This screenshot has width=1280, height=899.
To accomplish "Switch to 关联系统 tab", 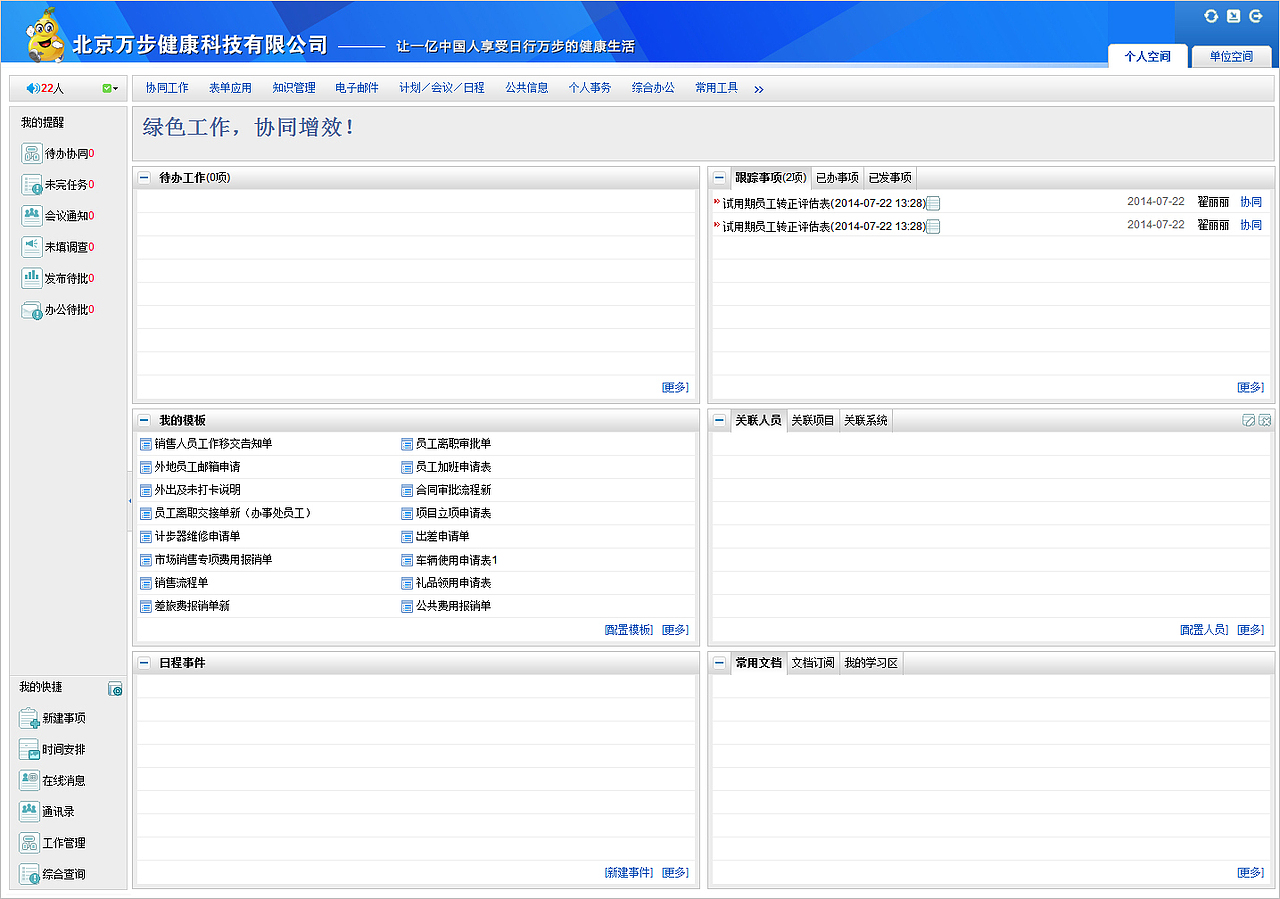I will point(866,421).
